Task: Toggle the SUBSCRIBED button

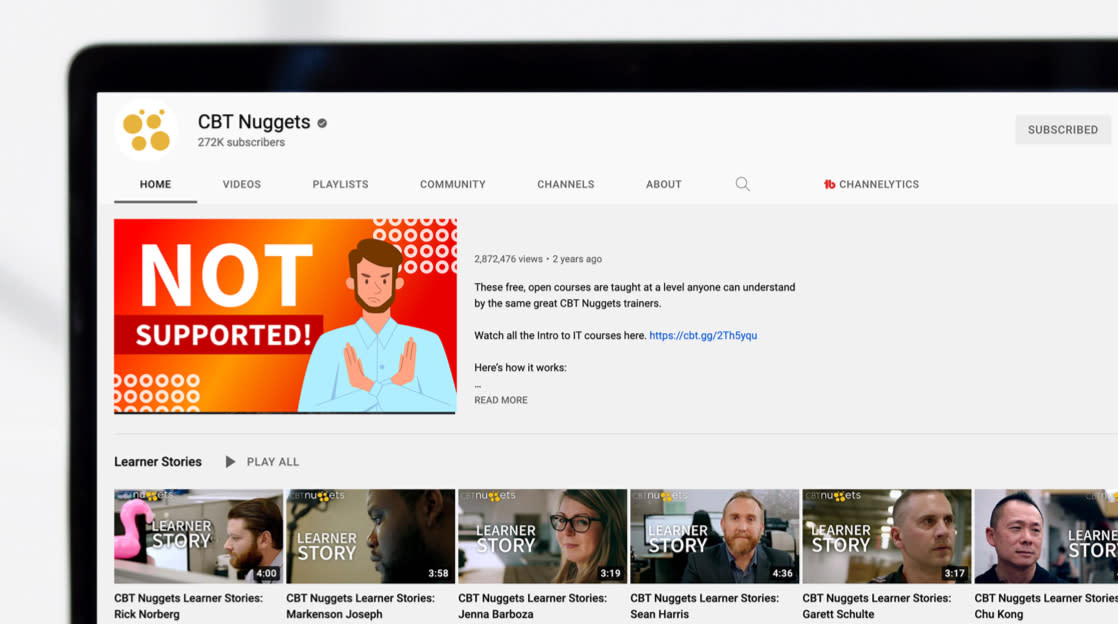Action: (1062, 130)
